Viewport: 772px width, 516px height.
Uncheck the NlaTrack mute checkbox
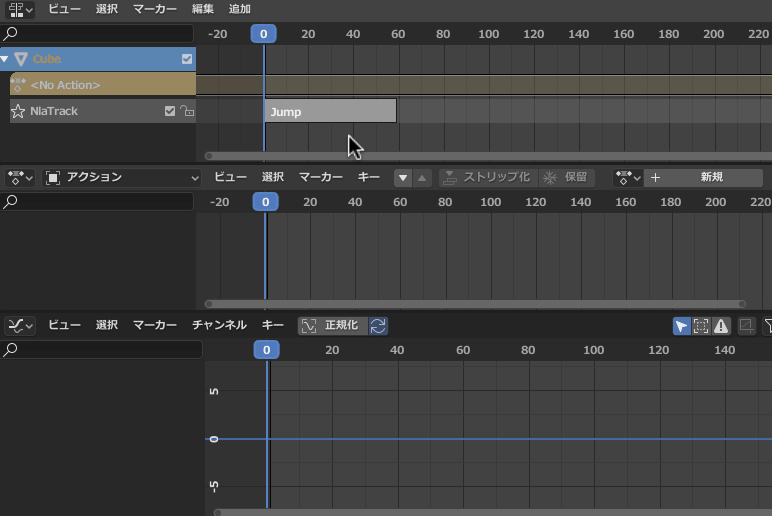point(170,111)
